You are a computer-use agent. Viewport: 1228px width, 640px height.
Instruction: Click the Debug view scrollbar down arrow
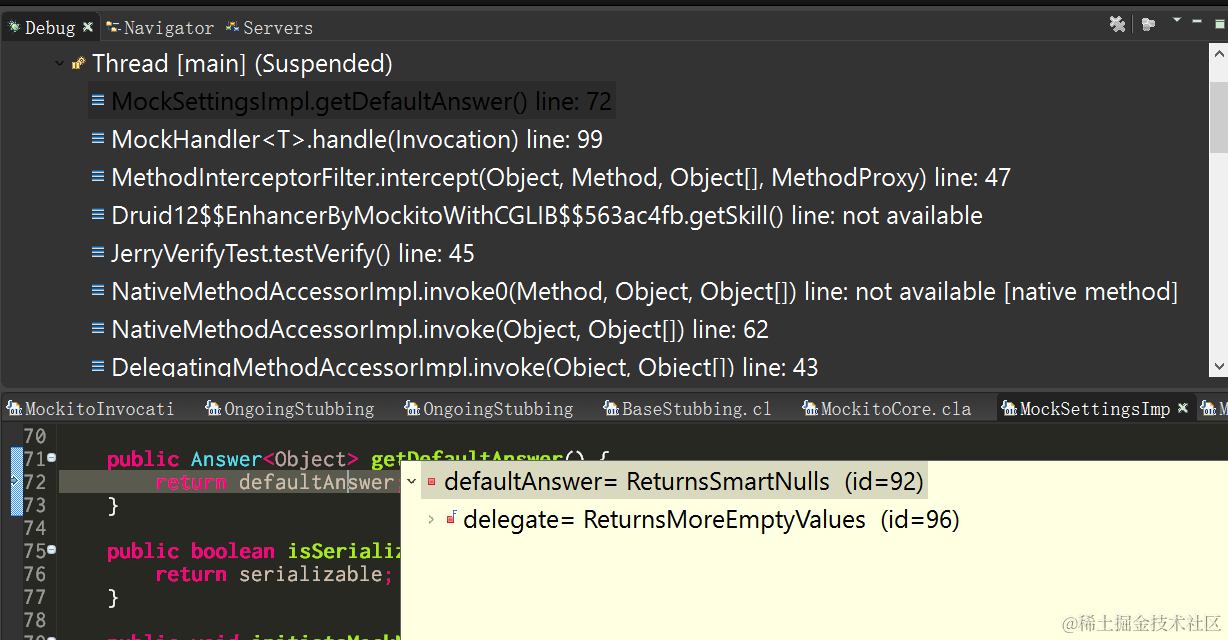tap(1218, 368)
